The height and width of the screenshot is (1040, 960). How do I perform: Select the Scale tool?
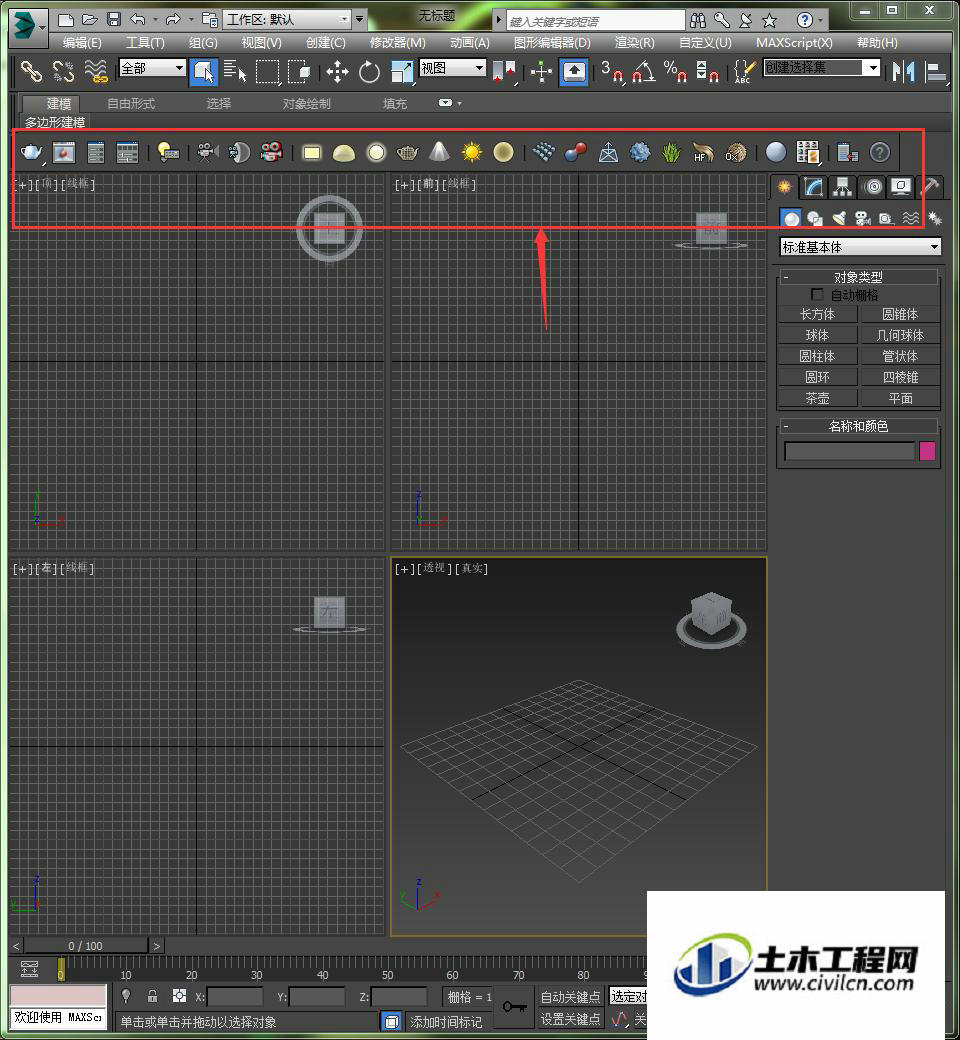(x=401, y=71)
